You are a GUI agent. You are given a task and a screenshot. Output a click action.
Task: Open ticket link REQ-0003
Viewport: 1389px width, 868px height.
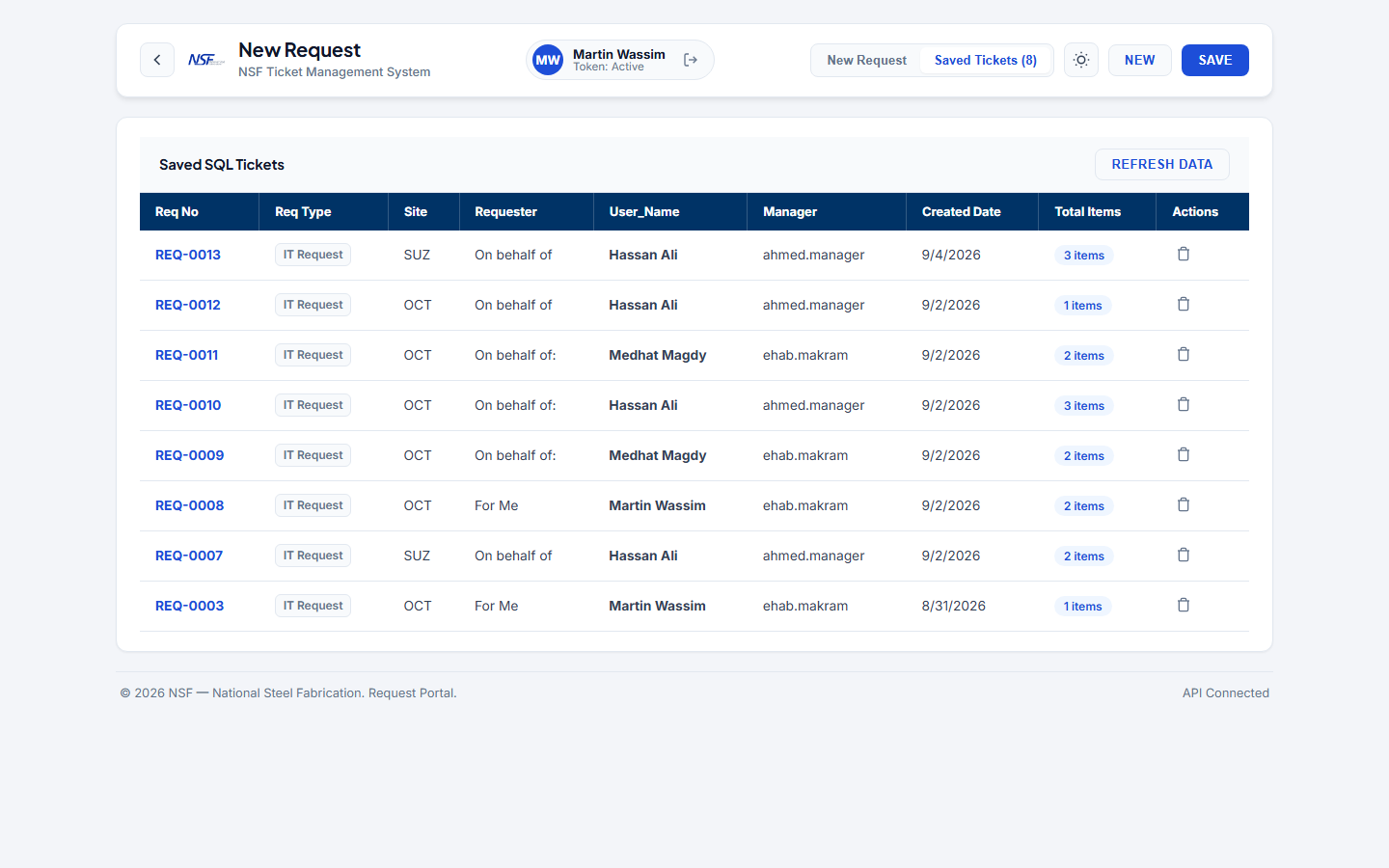point(190,606)
